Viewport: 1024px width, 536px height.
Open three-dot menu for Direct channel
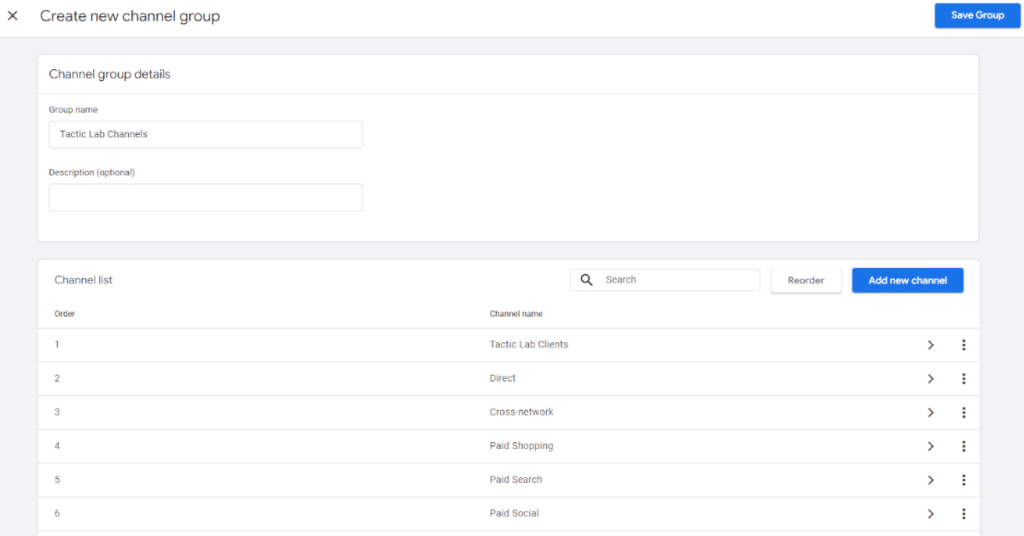[x=964, y=379]
